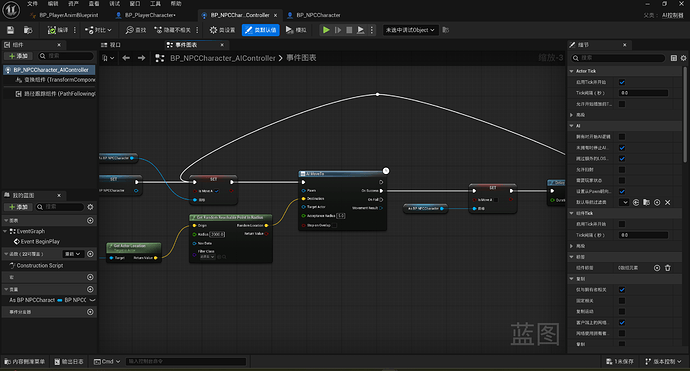
Task: Clear navigation filter with X icon
Action: (x=668, y=202)
